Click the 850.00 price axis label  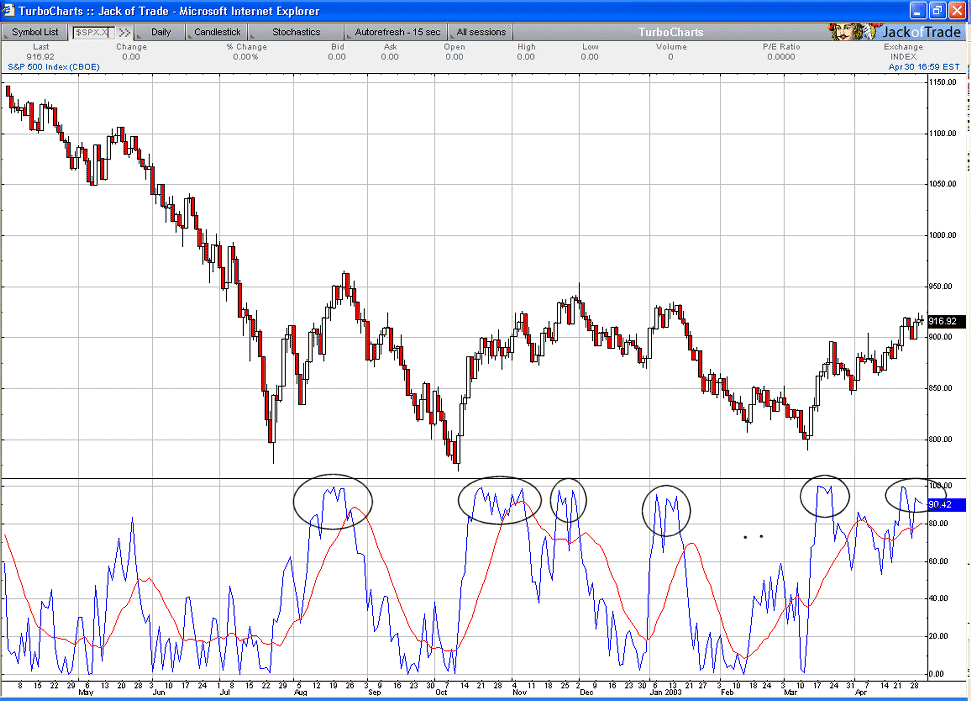(941, 388)
